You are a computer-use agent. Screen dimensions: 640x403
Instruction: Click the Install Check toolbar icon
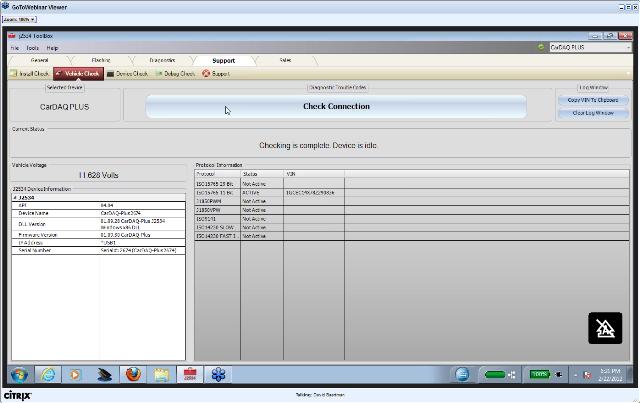[13, 73]
